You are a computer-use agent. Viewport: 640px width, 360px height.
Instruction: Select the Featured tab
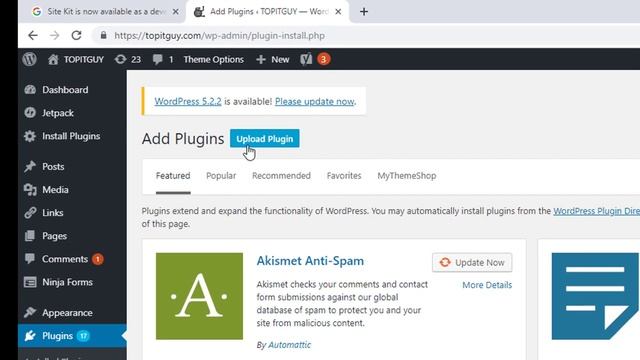click(173, 176)
